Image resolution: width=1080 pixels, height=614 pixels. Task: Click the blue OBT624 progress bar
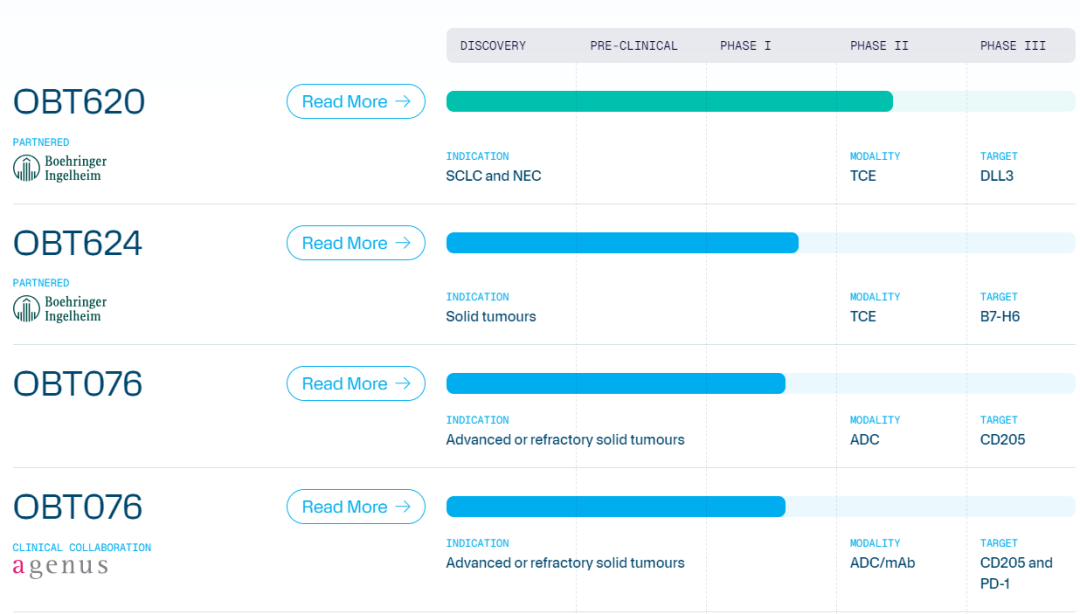[622, 243]
